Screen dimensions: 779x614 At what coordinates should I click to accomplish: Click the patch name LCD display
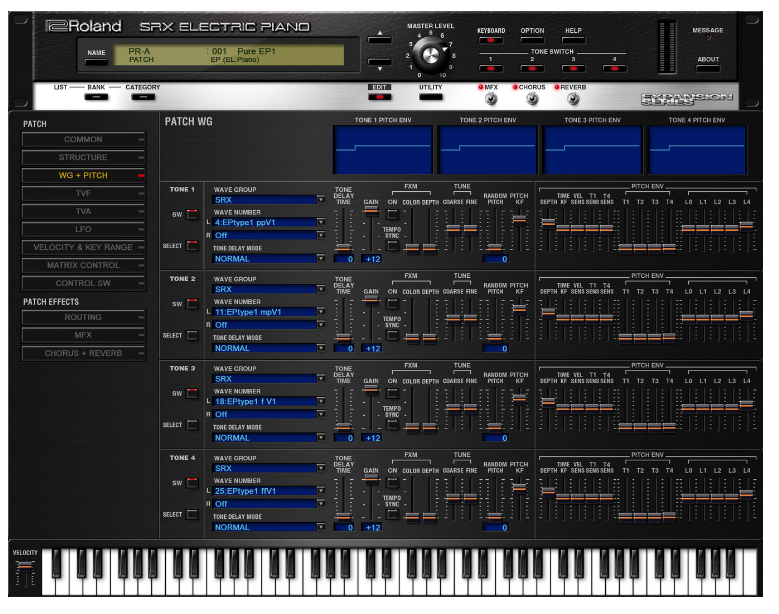pos(229,55)
